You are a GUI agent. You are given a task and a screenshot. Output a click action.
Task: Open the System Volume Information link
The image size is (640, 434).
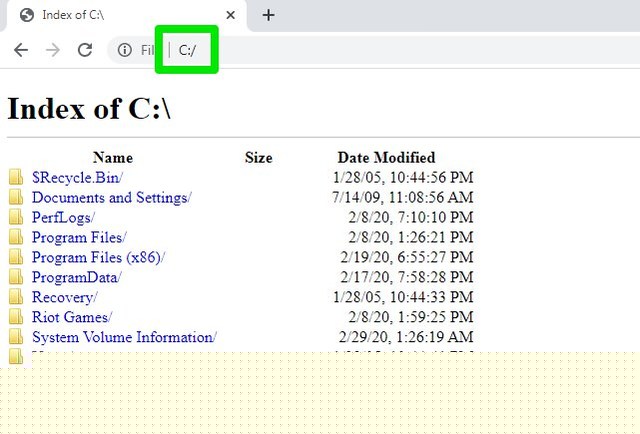pos(124,337)
